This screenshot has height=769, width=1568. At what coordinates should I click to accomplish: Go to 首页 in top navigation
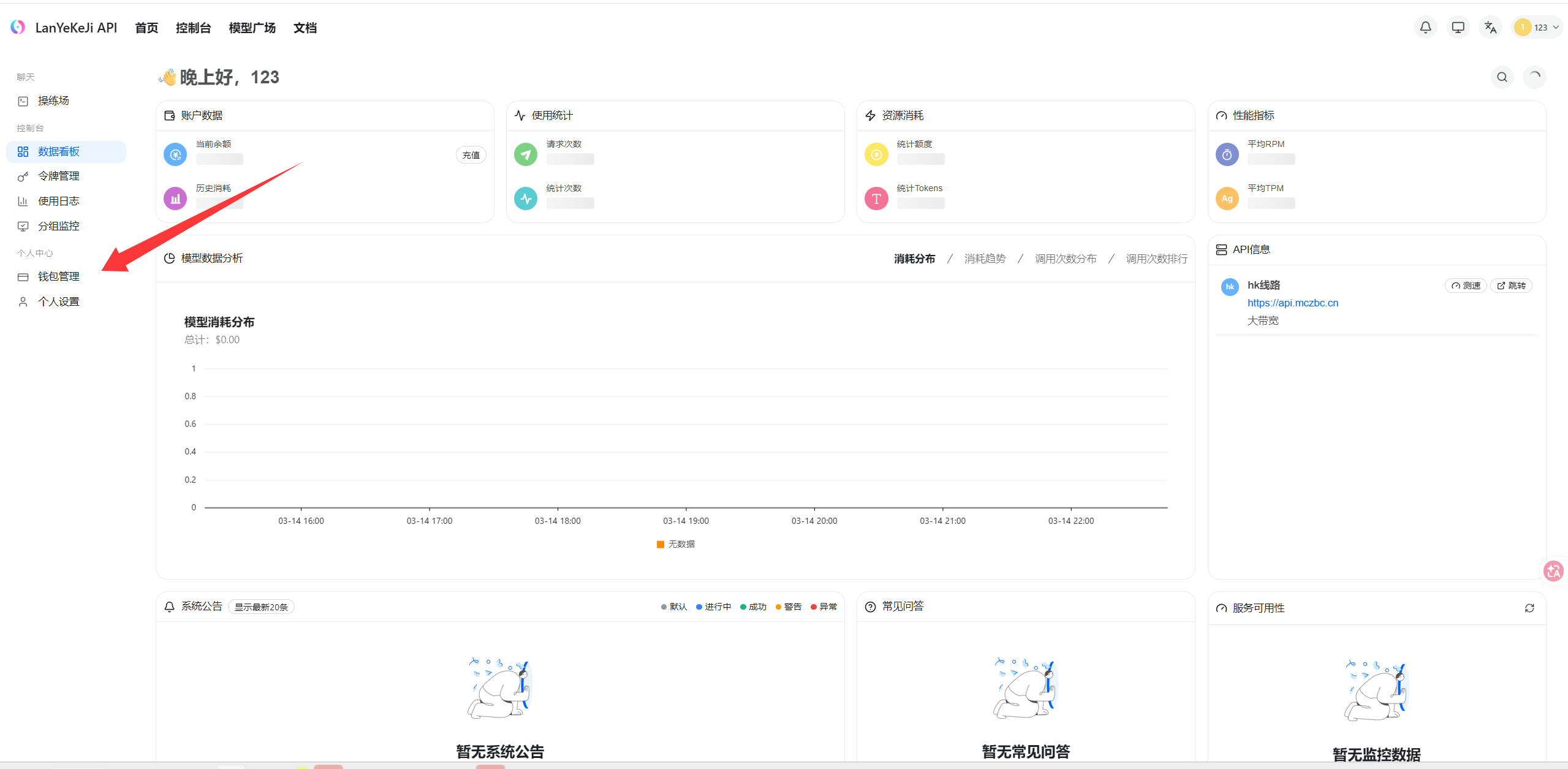pos(146,28)
